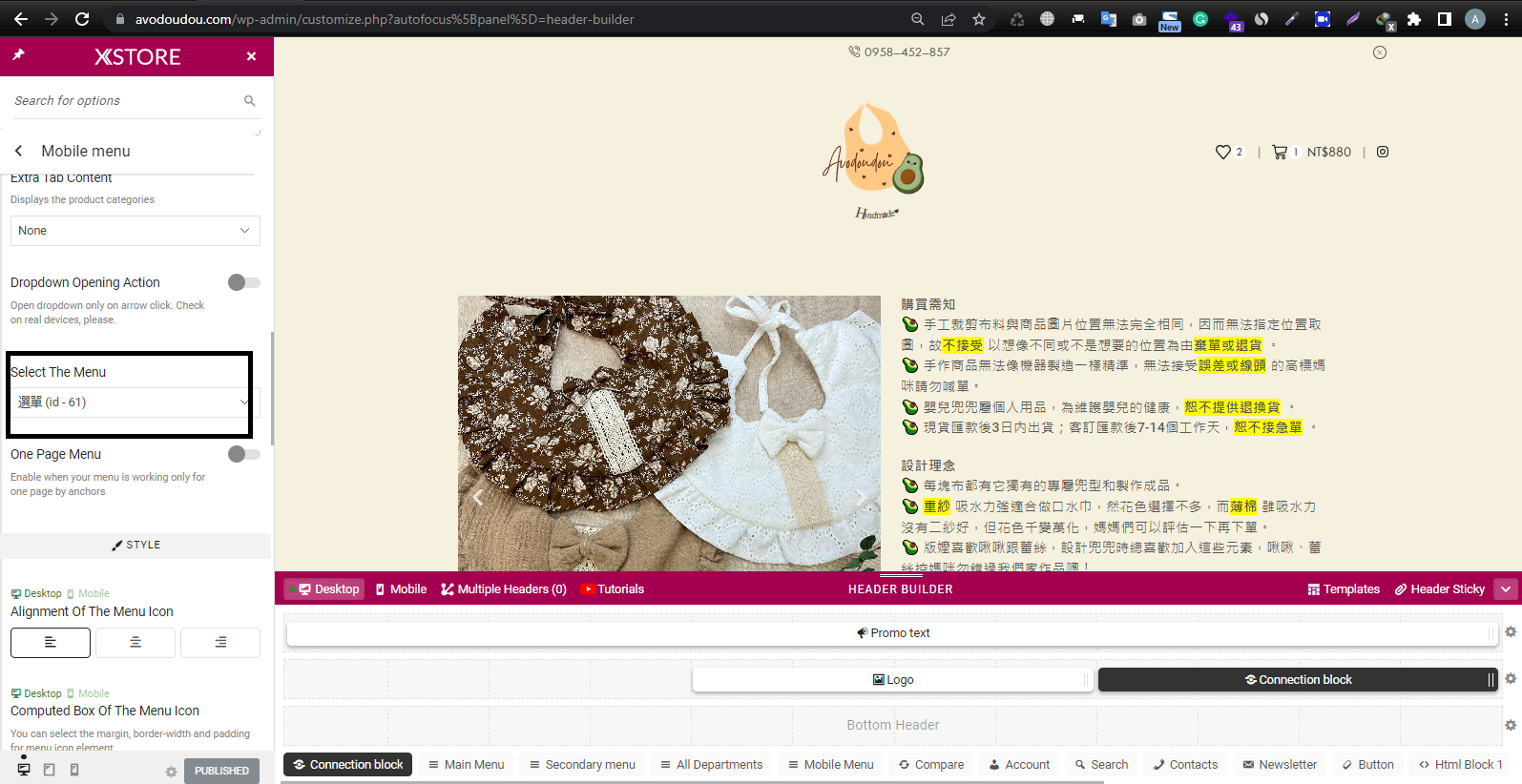Switch header builder to Mobile mode

(401, 589)
